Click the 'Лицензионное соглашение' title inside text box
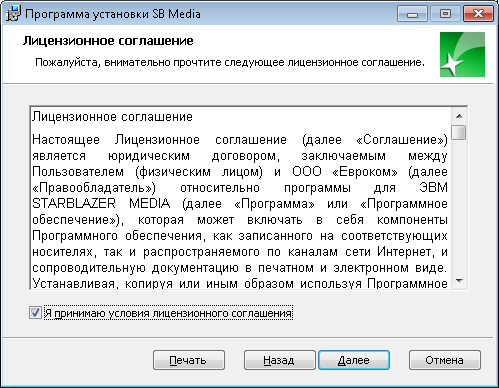Viewport: 499px width, 388px height. 112,117
